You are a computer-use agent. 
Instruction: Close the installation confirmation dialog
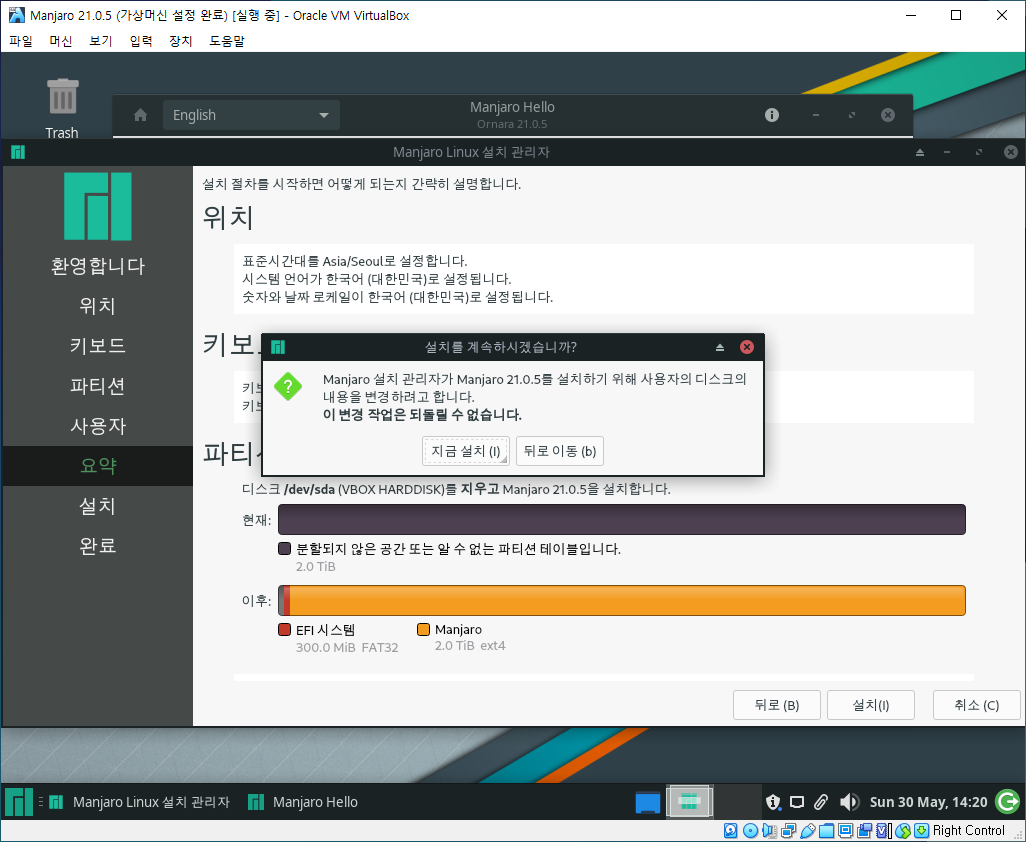click(x=747, y=347)
